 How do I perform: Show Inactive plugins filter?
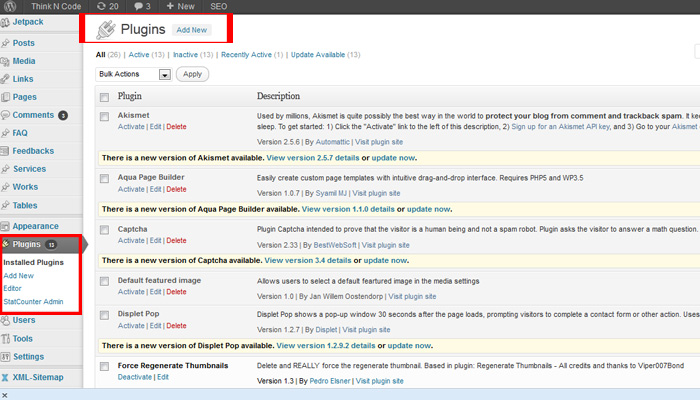point(185,55)
